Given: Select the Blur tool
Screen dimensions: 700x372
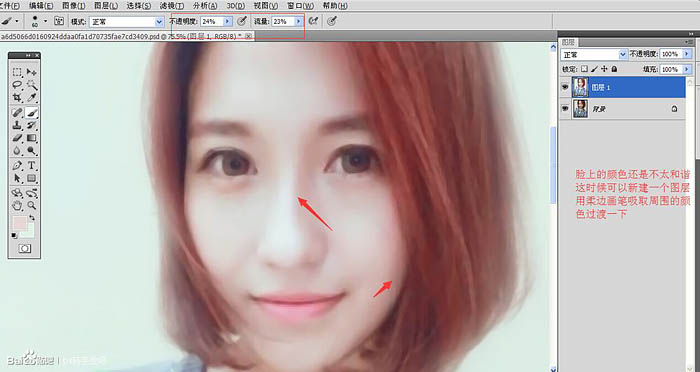Looking at the screenshot, I should point(17,150).
